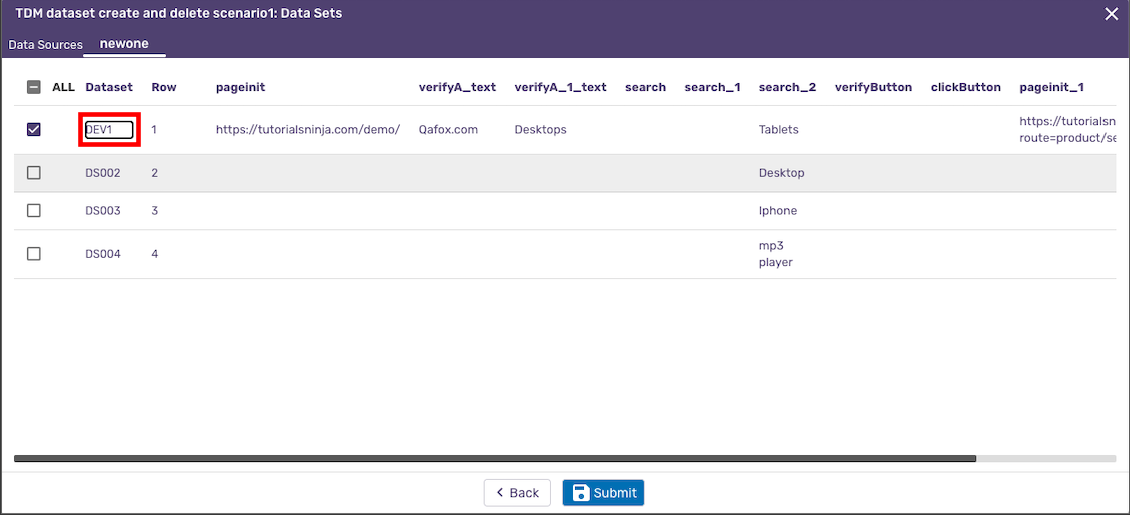Image resolution: width=1130 pixels, height=515 pixels.
Task: Click the clickButton column header
Action: coord(966,87)
